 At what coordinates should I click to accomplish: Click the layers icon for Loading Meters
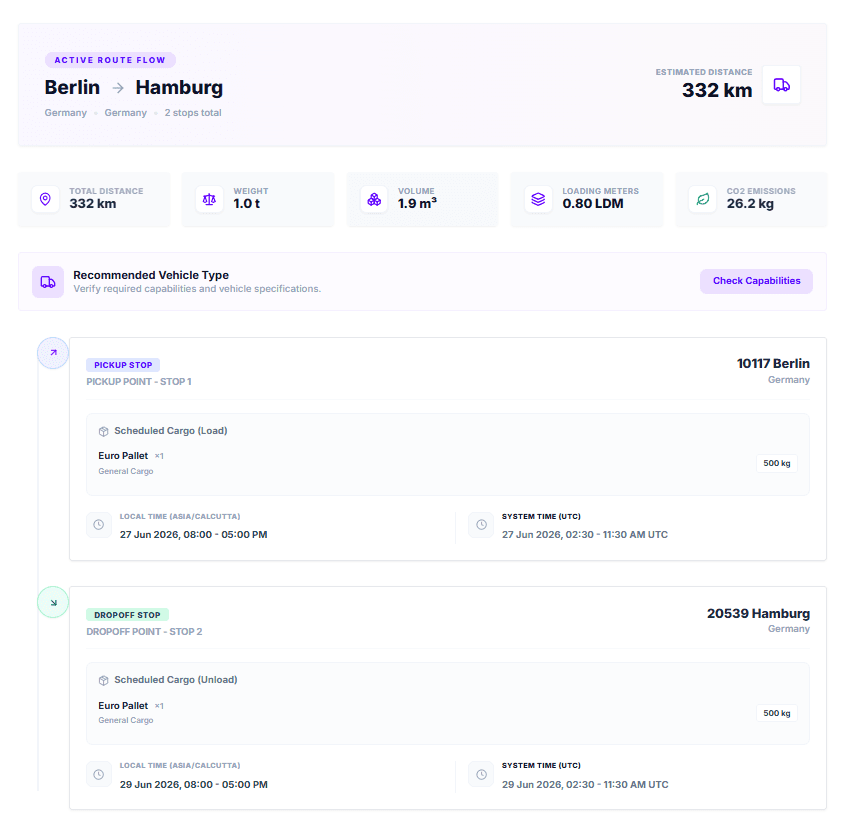[538, 199]
